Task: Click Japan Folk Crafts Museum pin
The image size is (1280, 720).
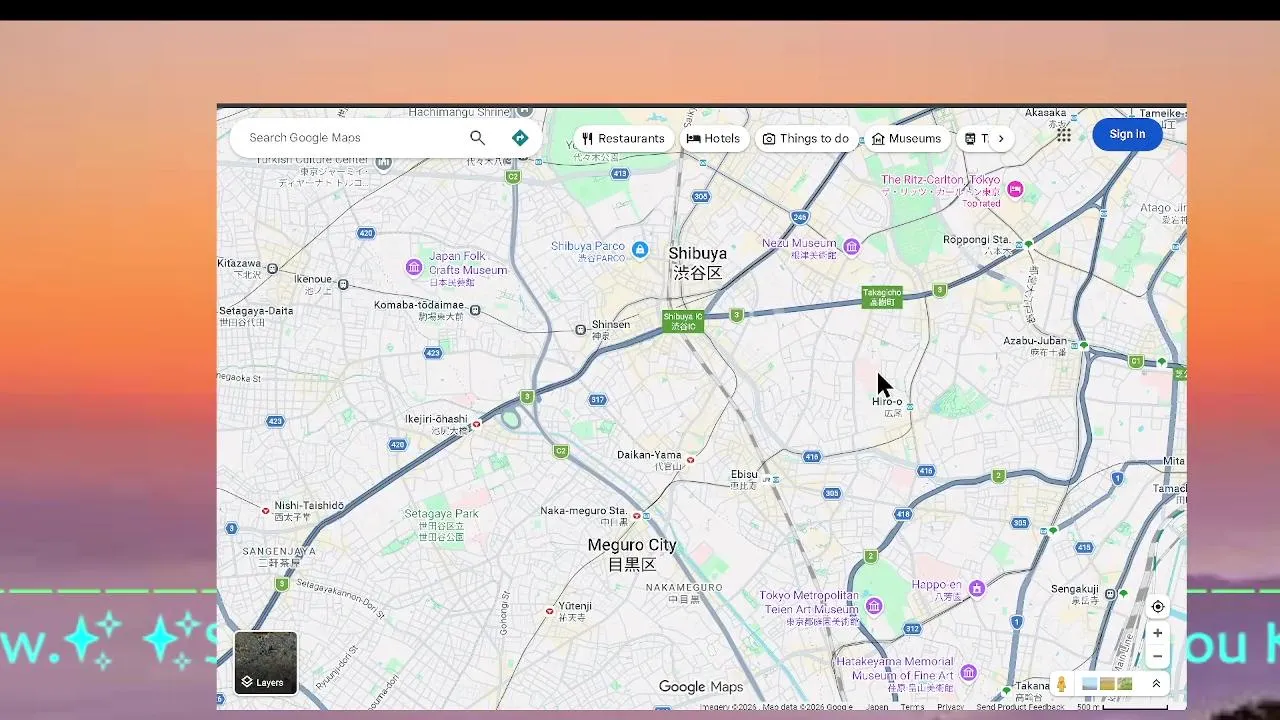Action: click(414, 266)
